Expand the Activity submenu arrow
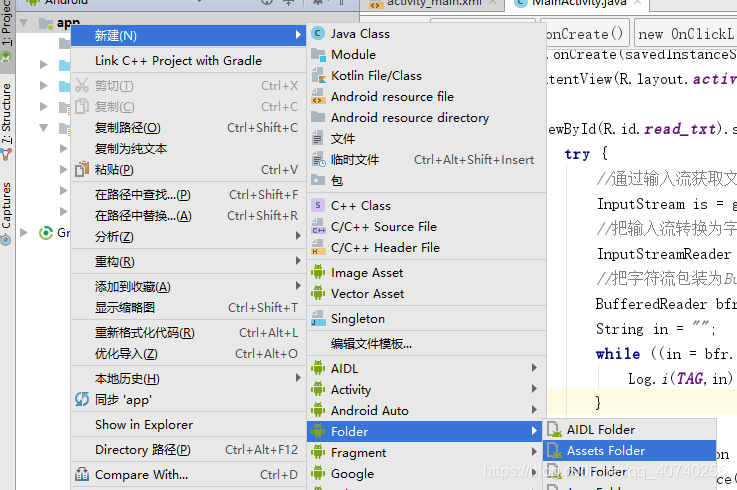Viewport: 737px width, 490px height. (x=534, y=389)
